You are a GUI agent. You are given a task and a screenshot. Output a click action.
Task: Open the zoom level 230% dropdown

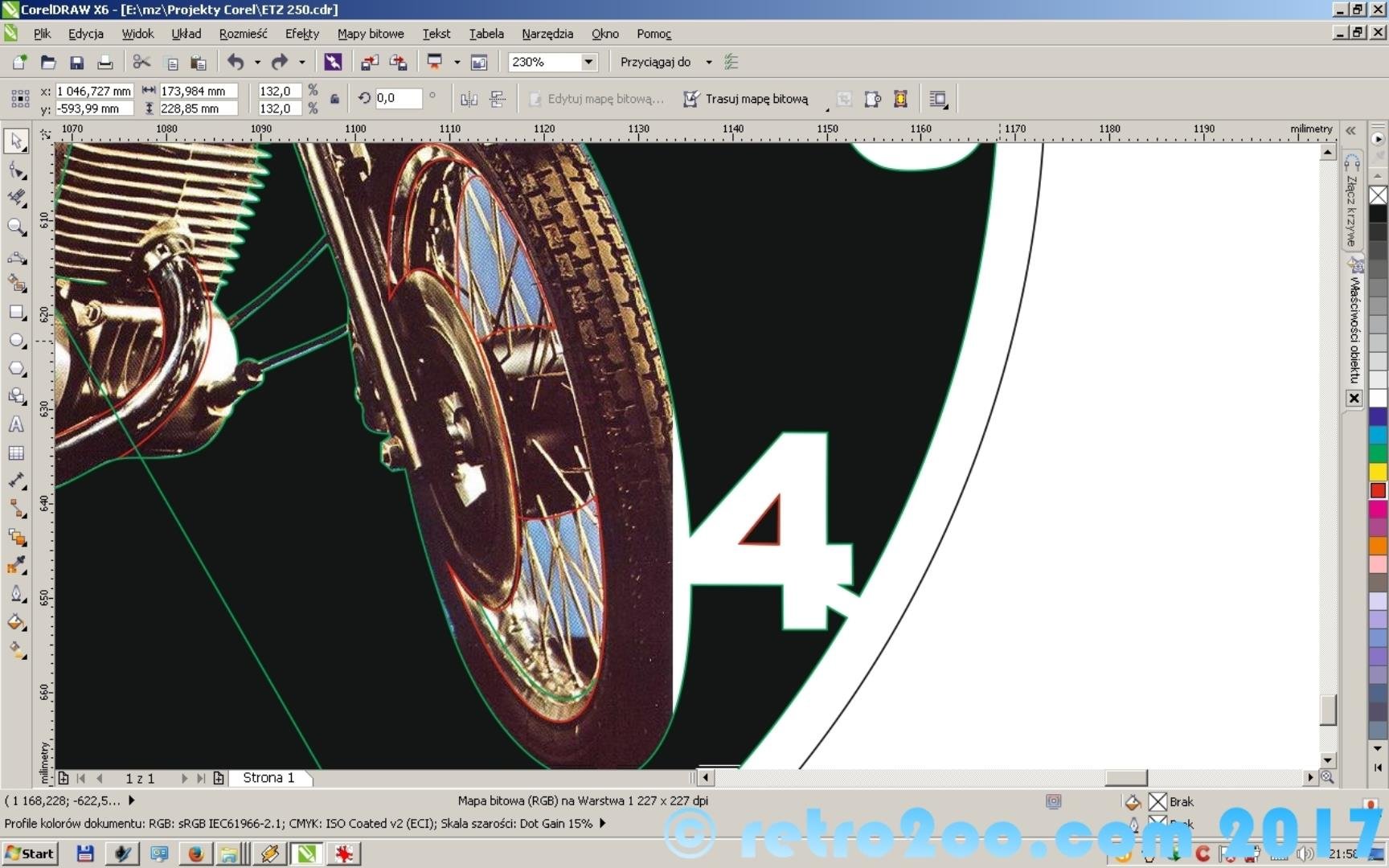(x=588, y=62)
